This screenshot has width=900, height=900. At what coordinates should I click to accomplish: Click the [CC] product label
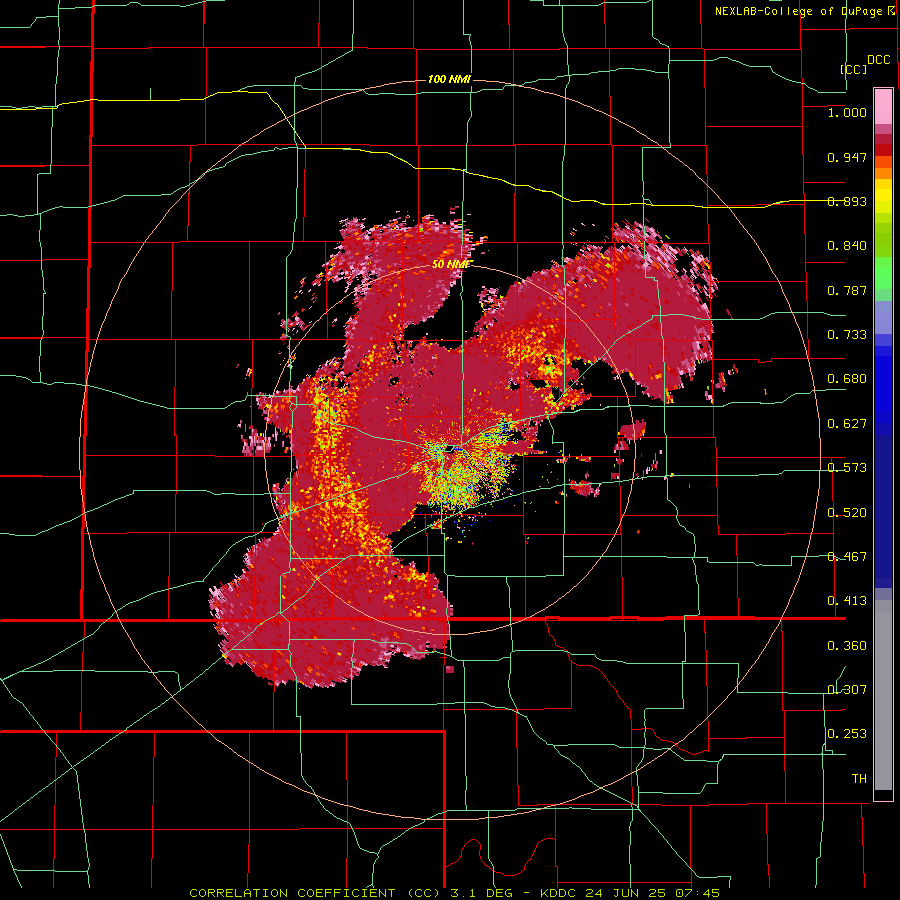854,69
